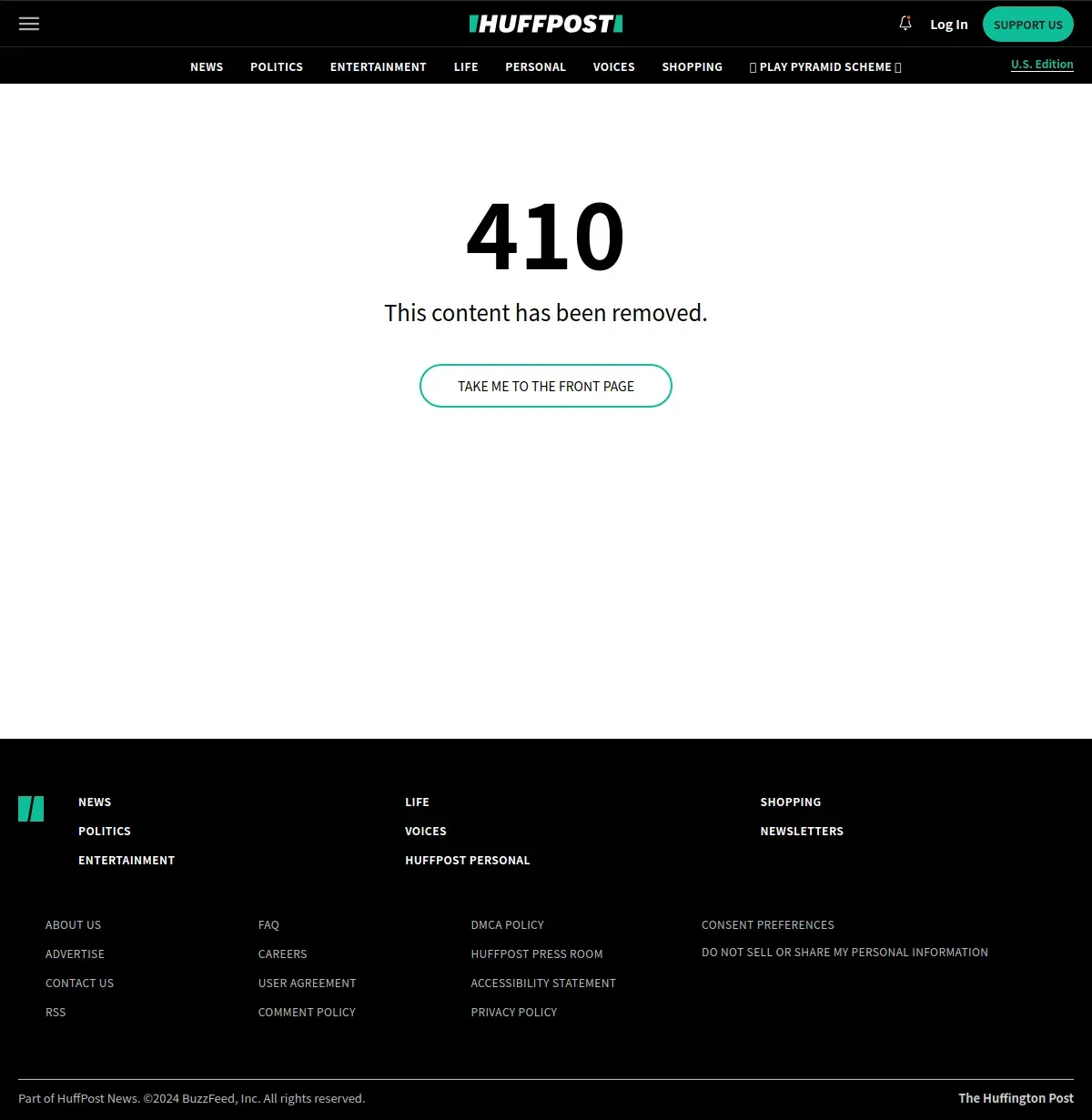
Task: Click News link in footer
Action: click(95, 802)
